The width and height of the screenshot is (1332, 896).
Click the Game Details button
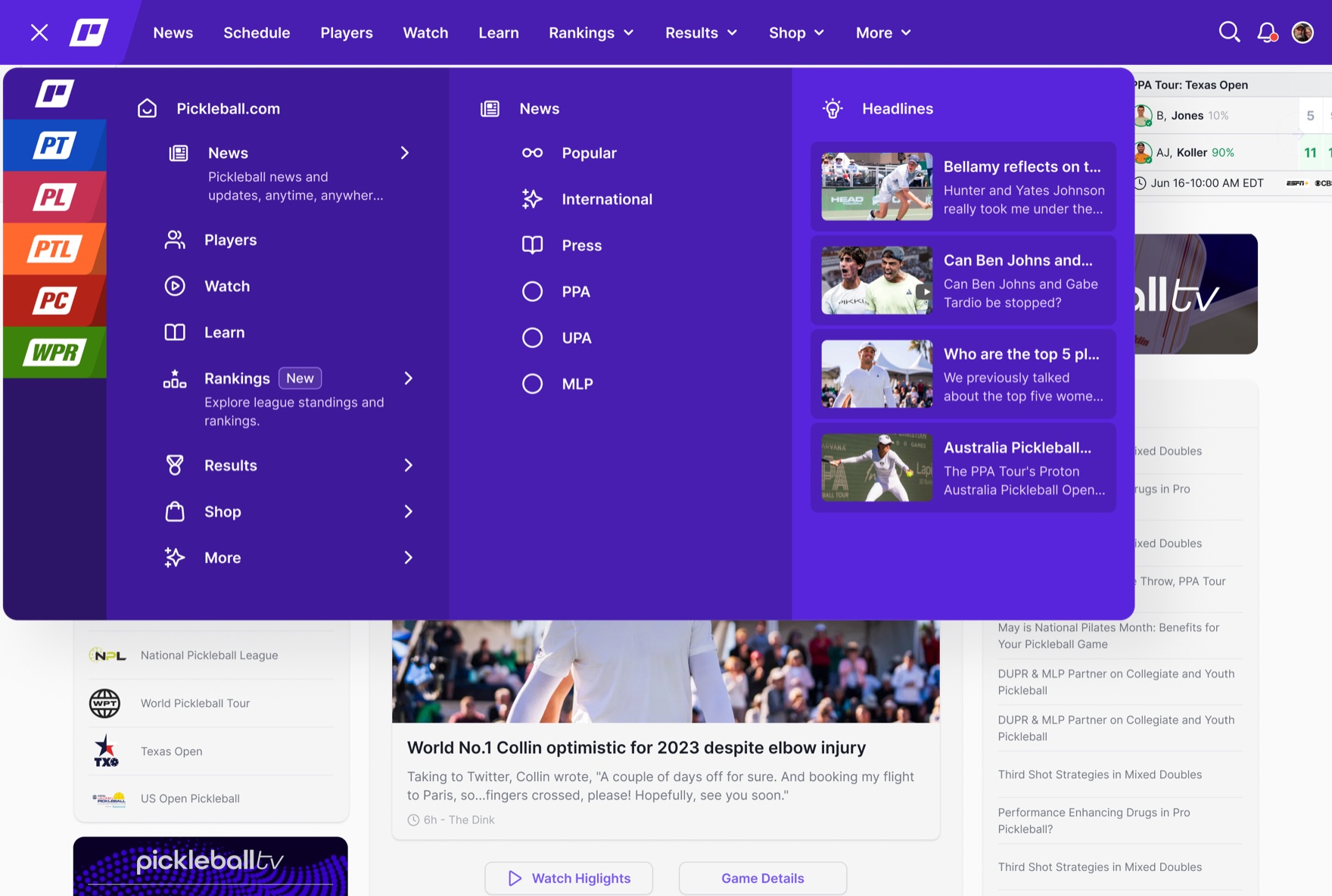click(763, 878)
